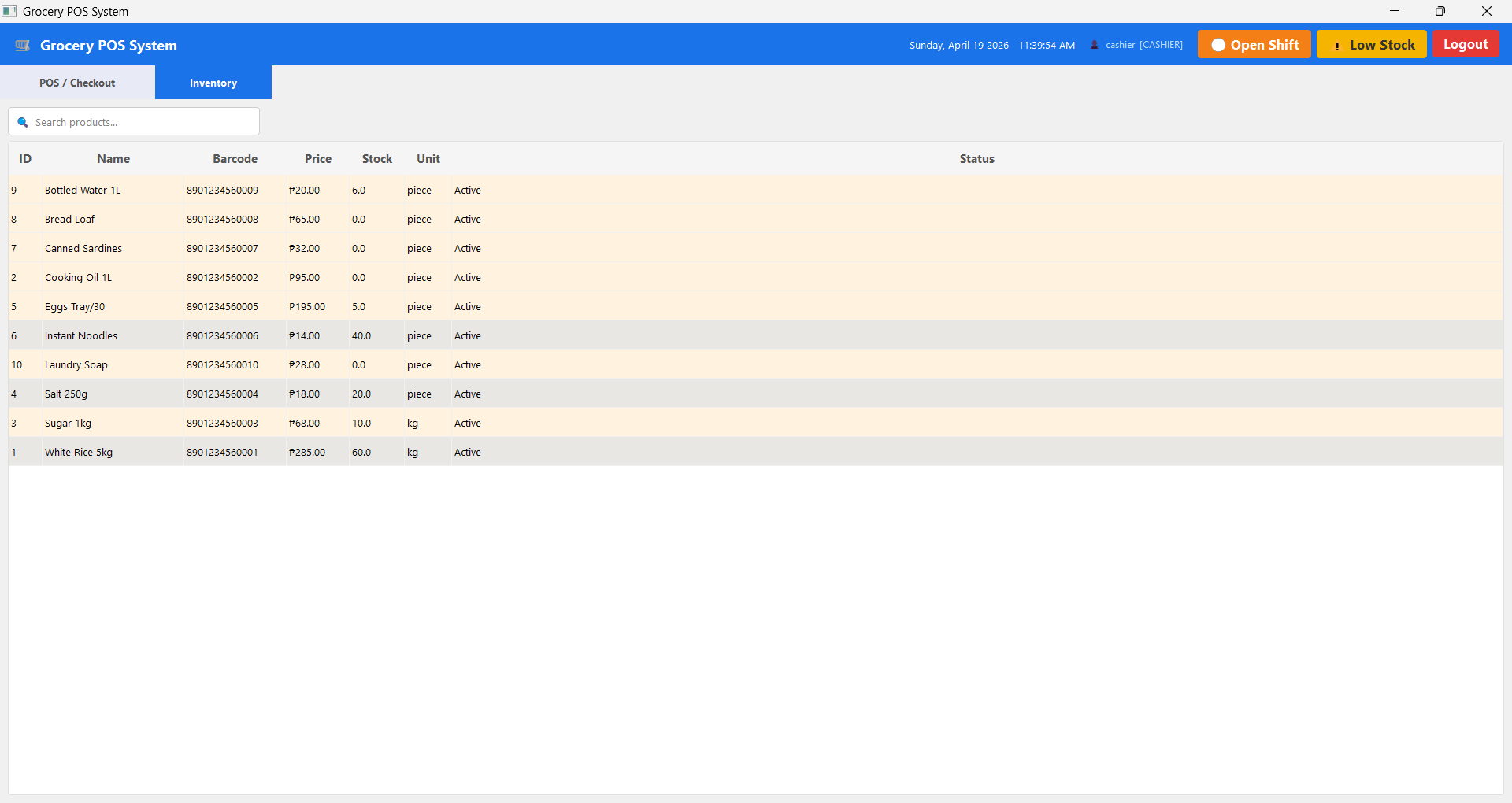
Task: Click the cashier [CASHIER] user label
Action: (1143, 45)
